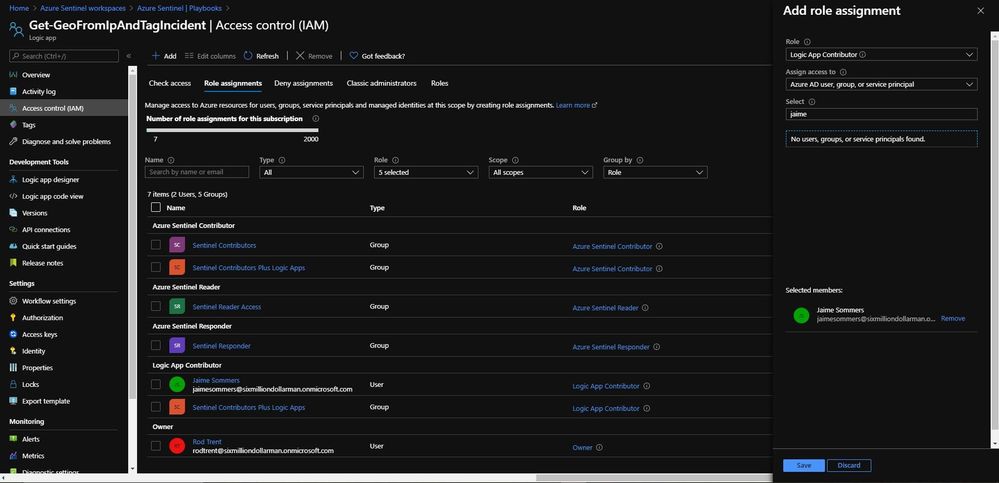Open Identity sidebar icon
The image size is (999, 483).
pos(13,350)
